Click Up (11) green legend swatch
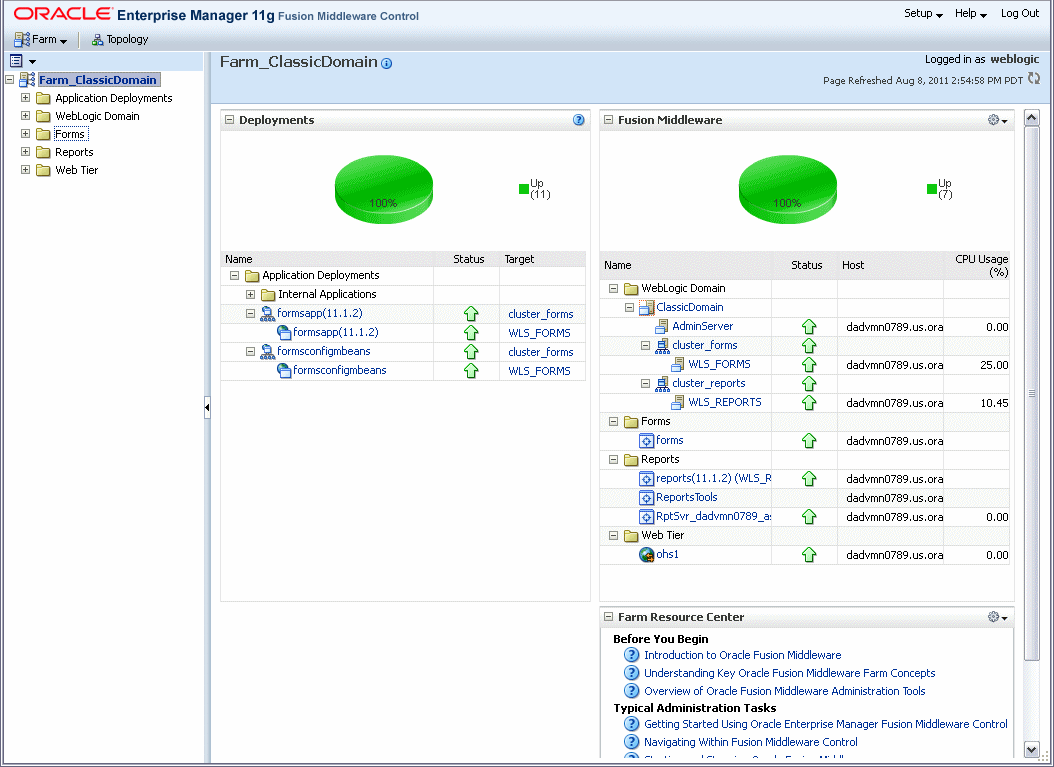Image resolution: width=1054 pixels, height=767 pixels. click(524, 189)
